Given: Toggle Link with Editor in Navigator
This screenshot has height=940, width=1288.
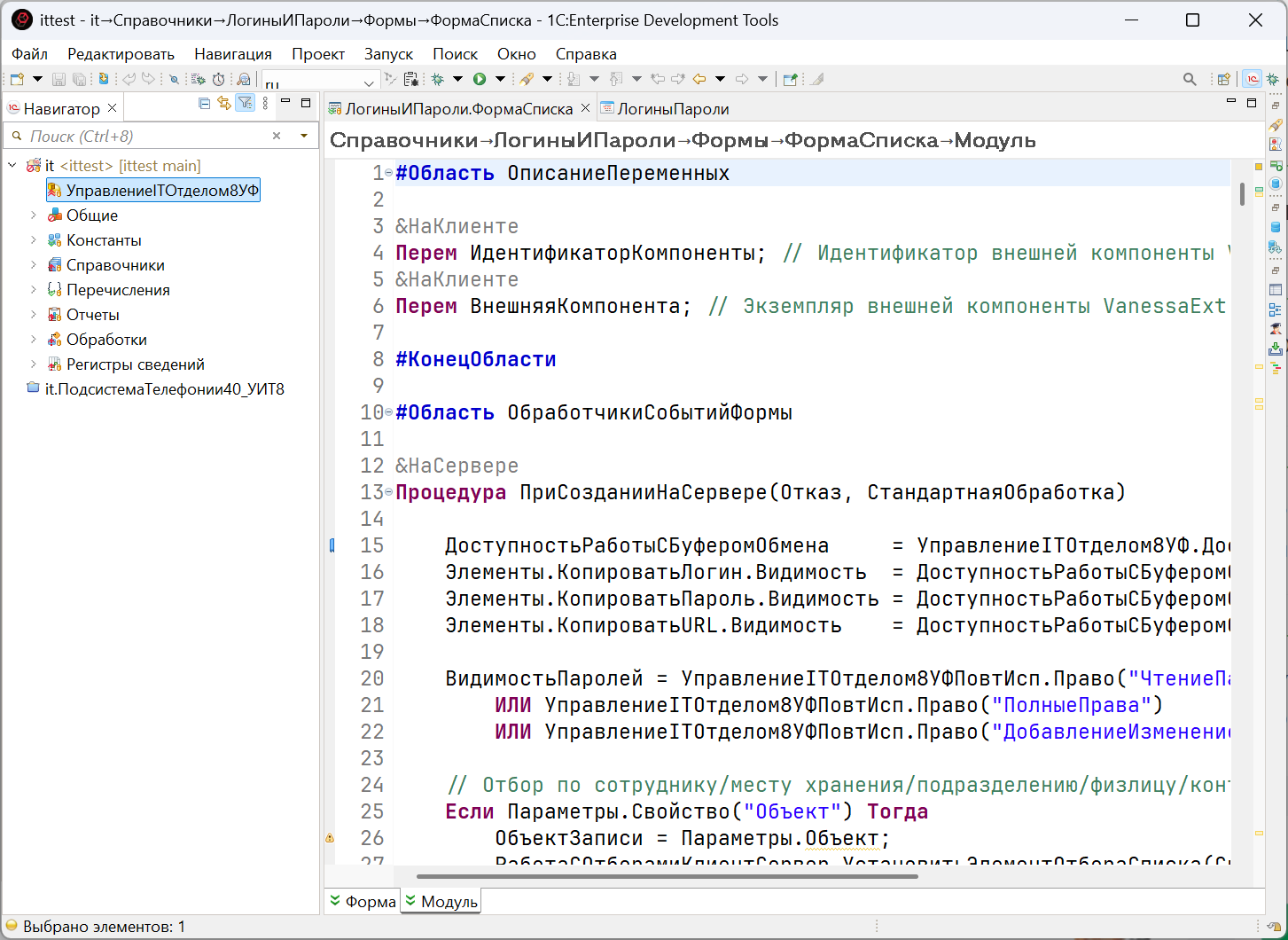Looking at the screenshot, I should tap(223, 104).
